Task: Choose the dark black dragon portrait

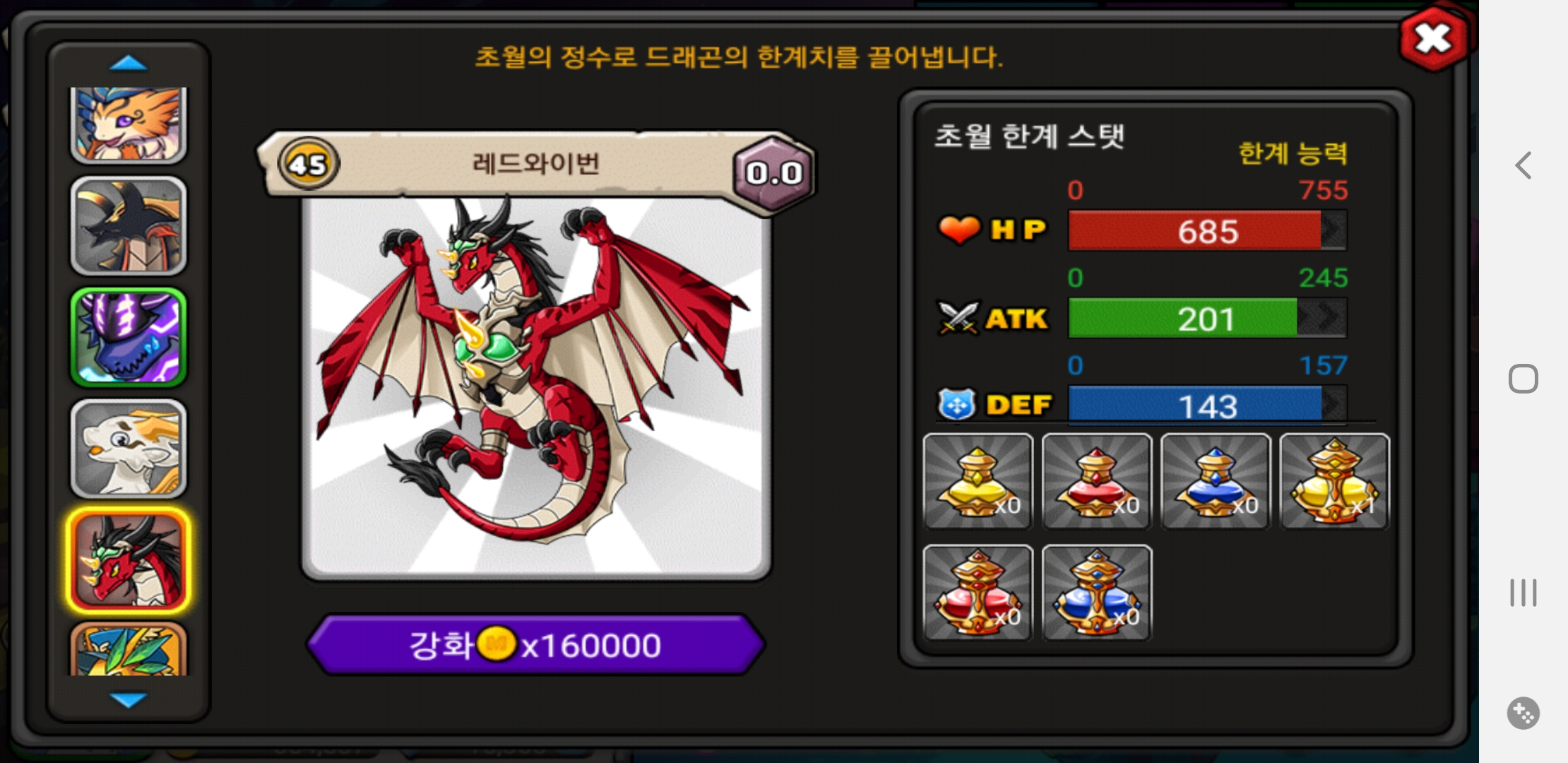Action: coord(129,225)
